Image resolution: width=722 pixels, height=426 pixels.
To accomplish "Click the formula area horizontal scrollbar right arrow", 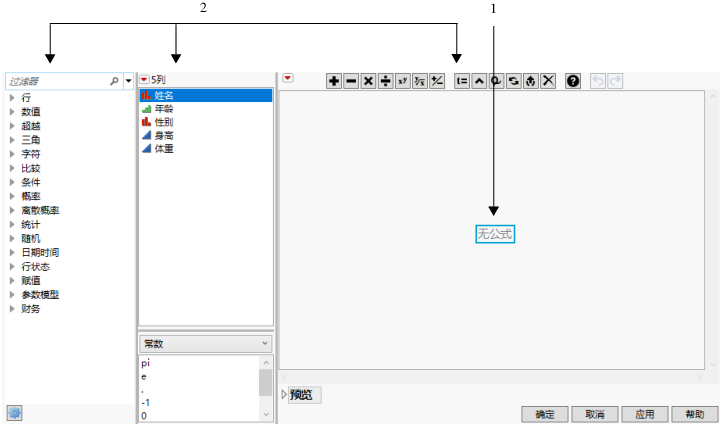I will coord(699,377).
